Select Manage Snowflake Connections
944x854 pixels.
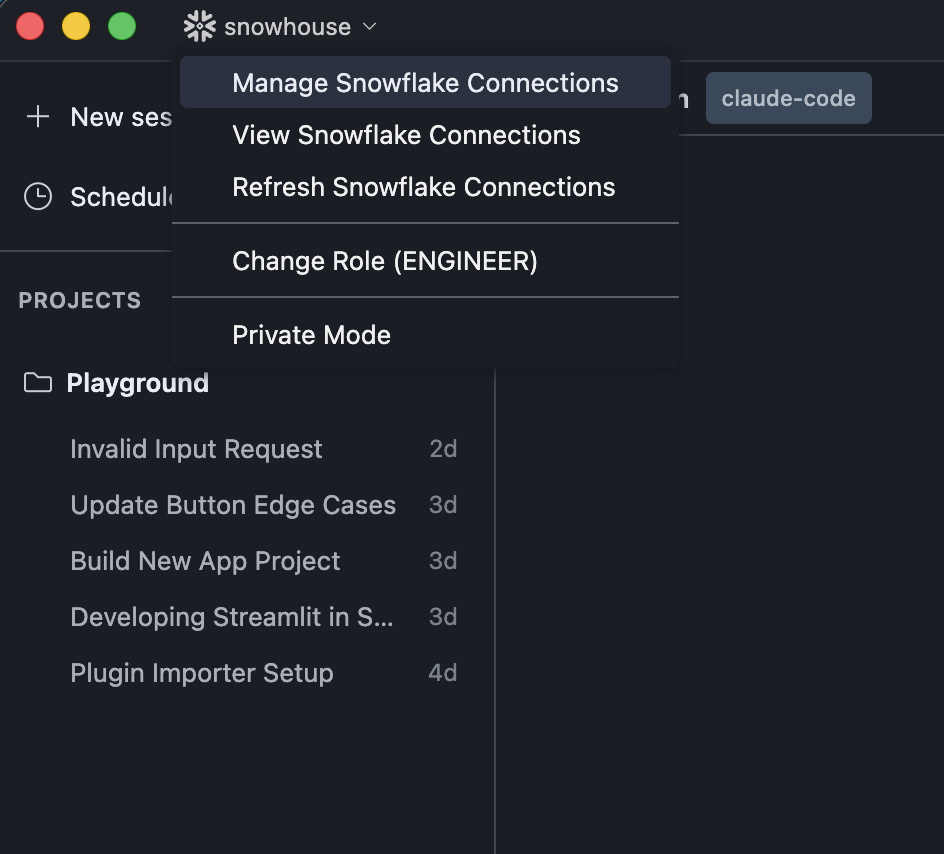click(425, 82)
